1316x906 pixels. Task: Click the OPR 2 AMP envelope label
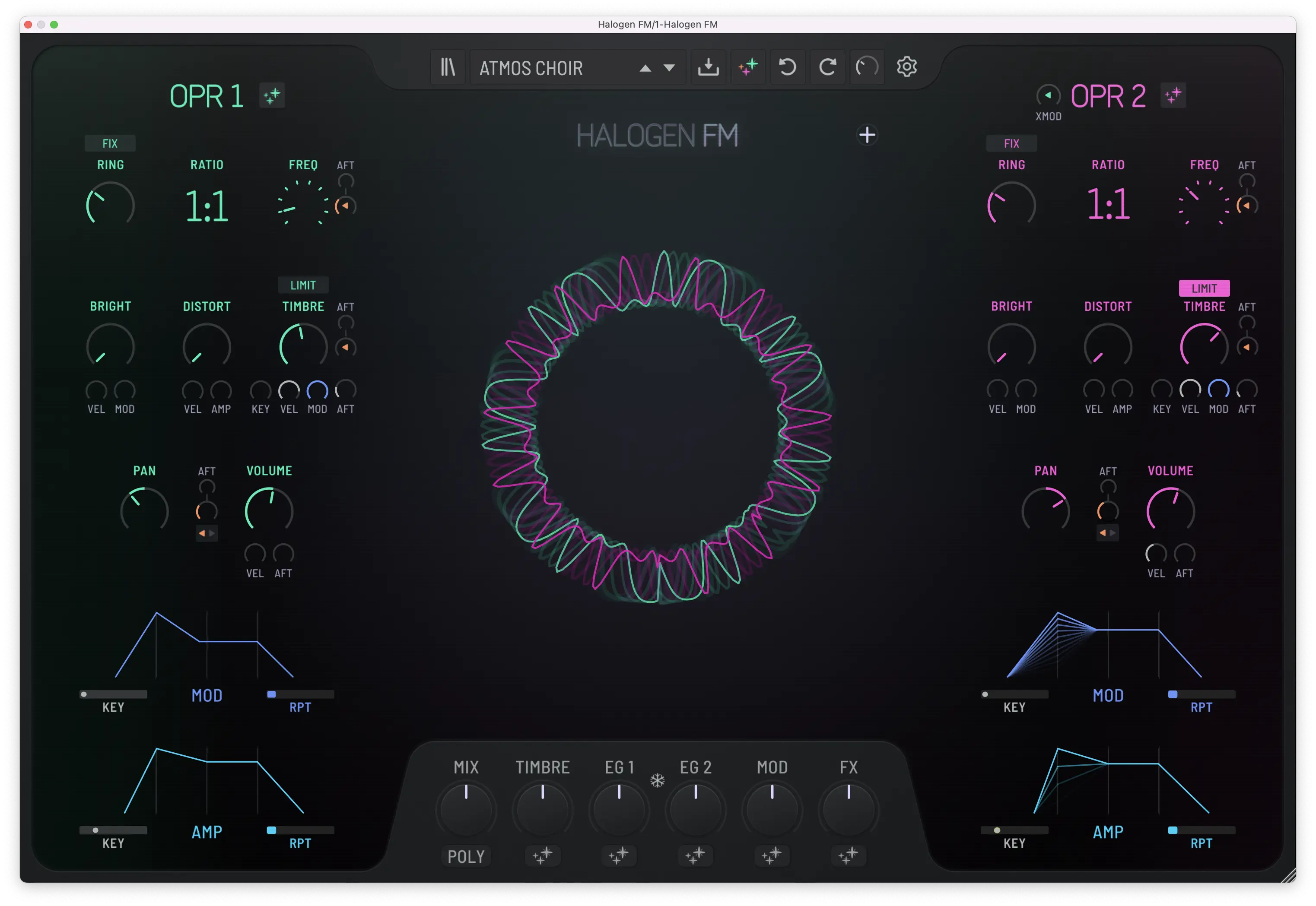coord(1108,832)
